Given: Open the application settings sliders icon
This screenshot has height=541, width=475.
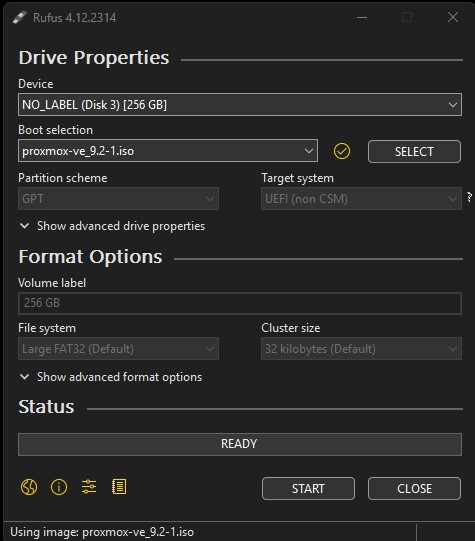Looking at the screenshot, I should click(89, 487).
